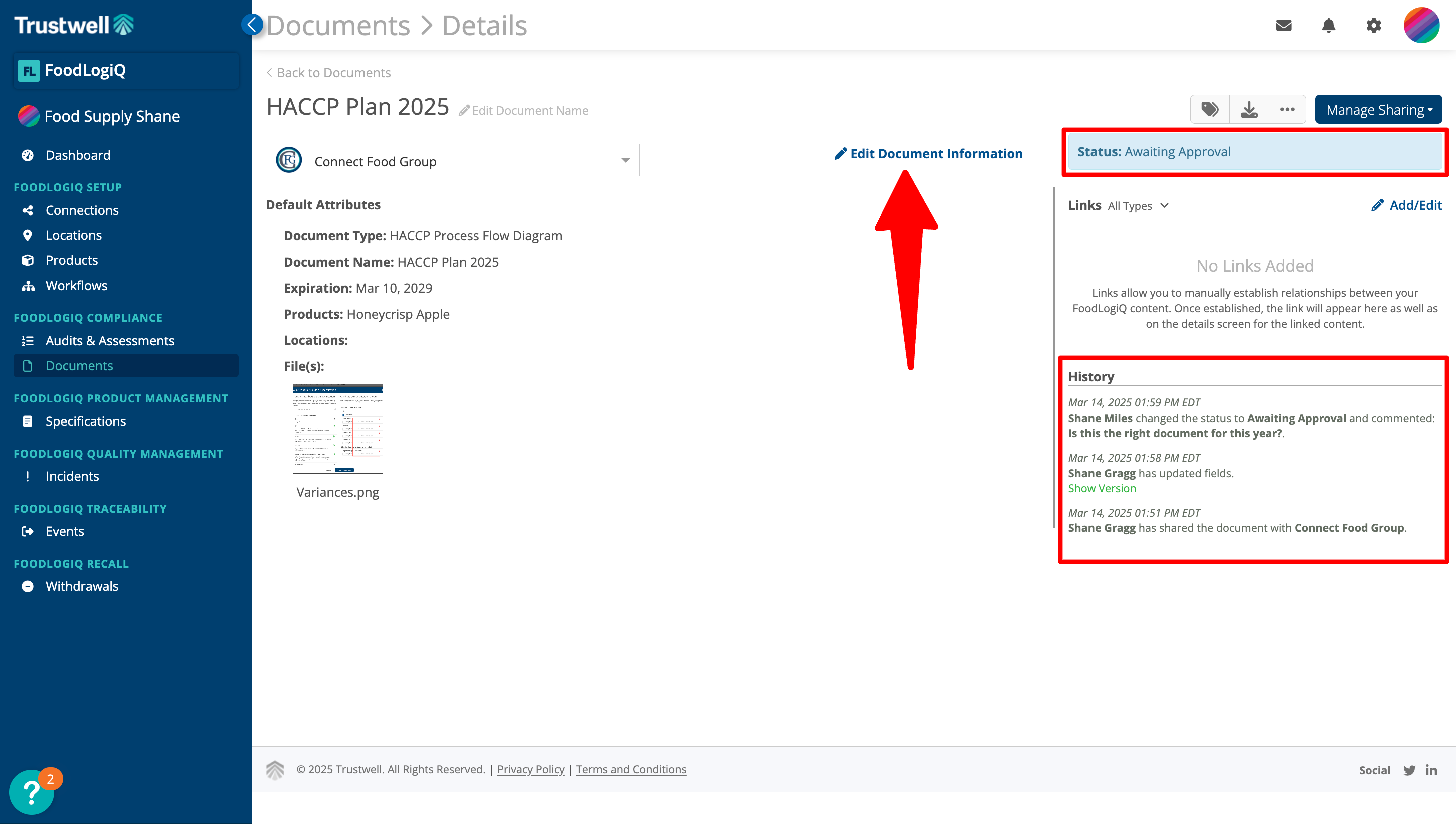The height and width of the screenshot is (824, 1456).
Task: Click the Food Supply Shane account
Action: [99, 116]
